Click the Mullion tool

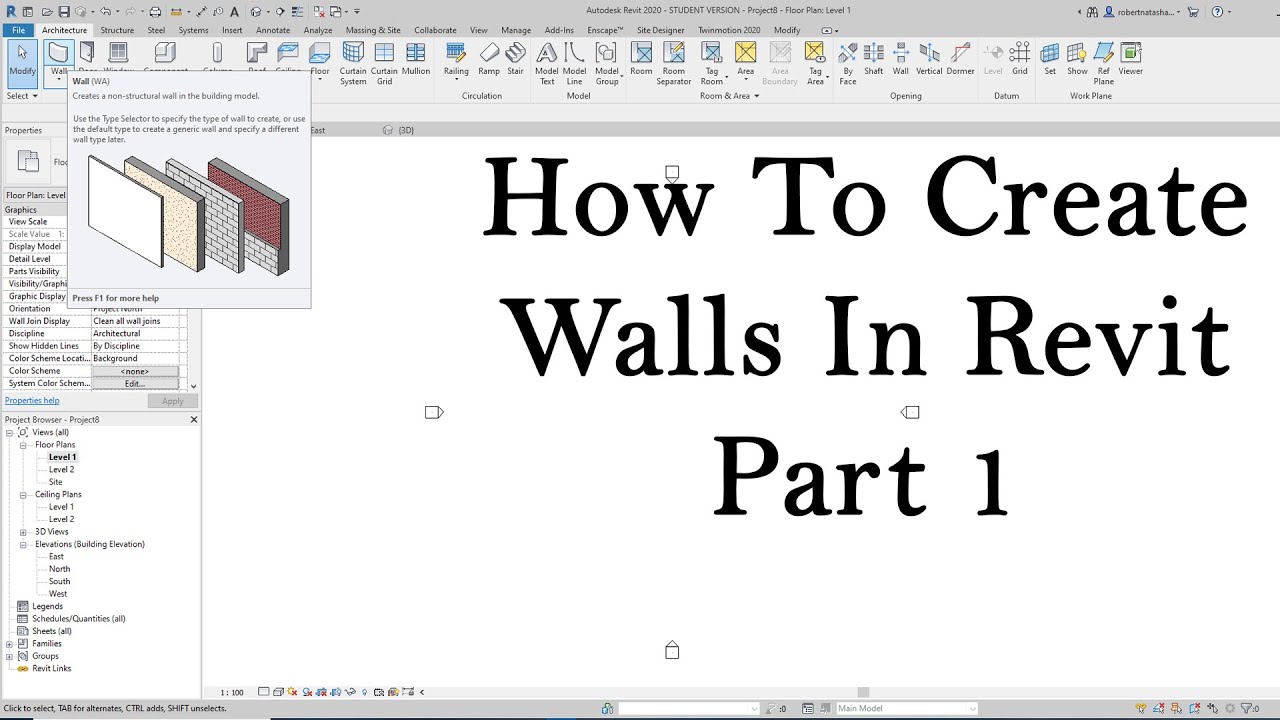pos(416,60)
